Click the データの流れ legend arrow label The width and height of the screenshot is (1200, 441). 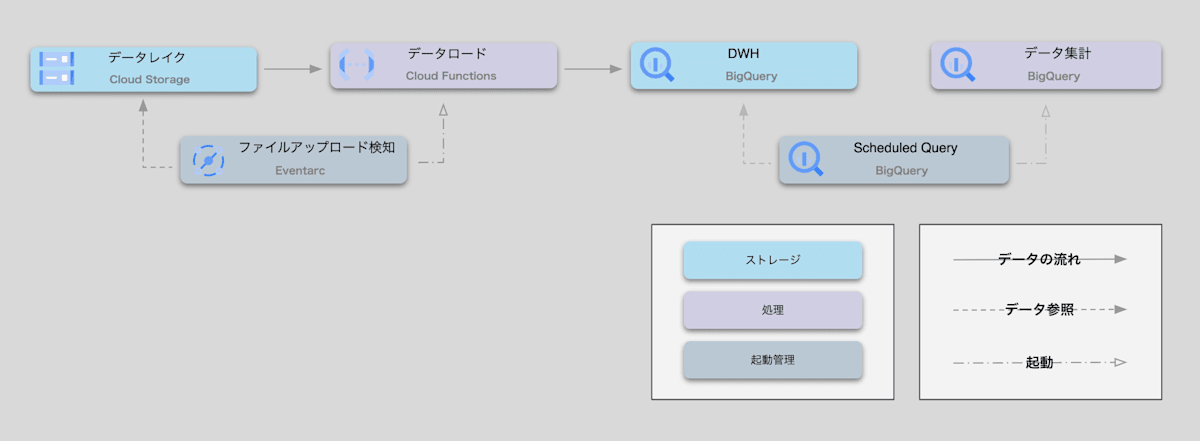(1040, 259)
